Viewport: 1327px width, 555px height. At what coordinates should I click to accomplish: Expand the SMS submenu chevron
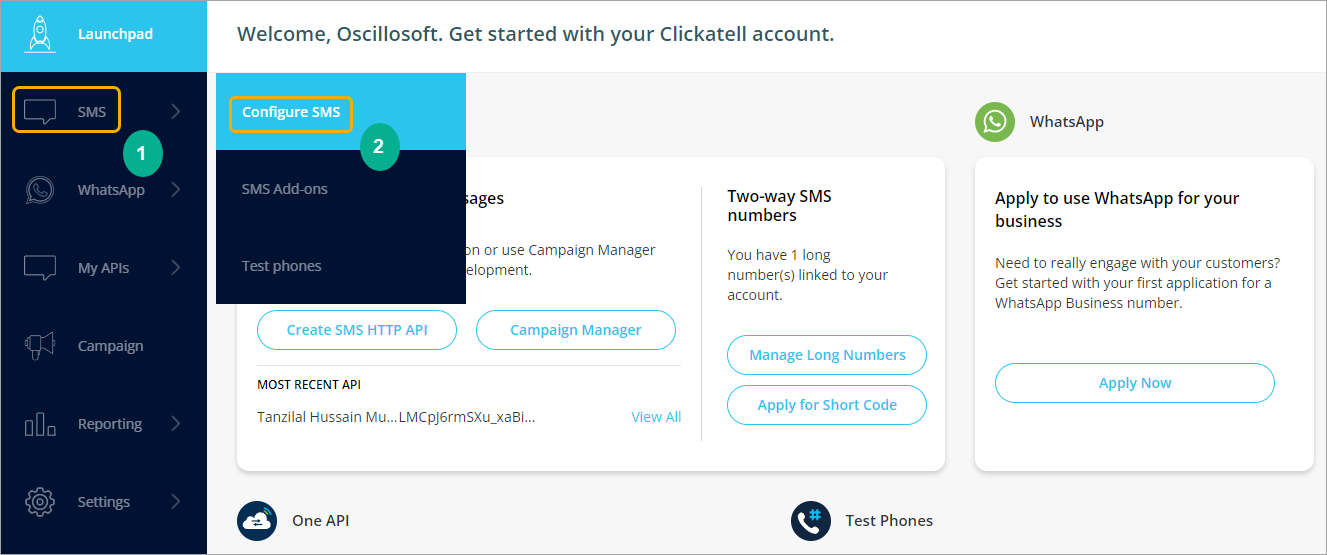(x=176, y=112)
